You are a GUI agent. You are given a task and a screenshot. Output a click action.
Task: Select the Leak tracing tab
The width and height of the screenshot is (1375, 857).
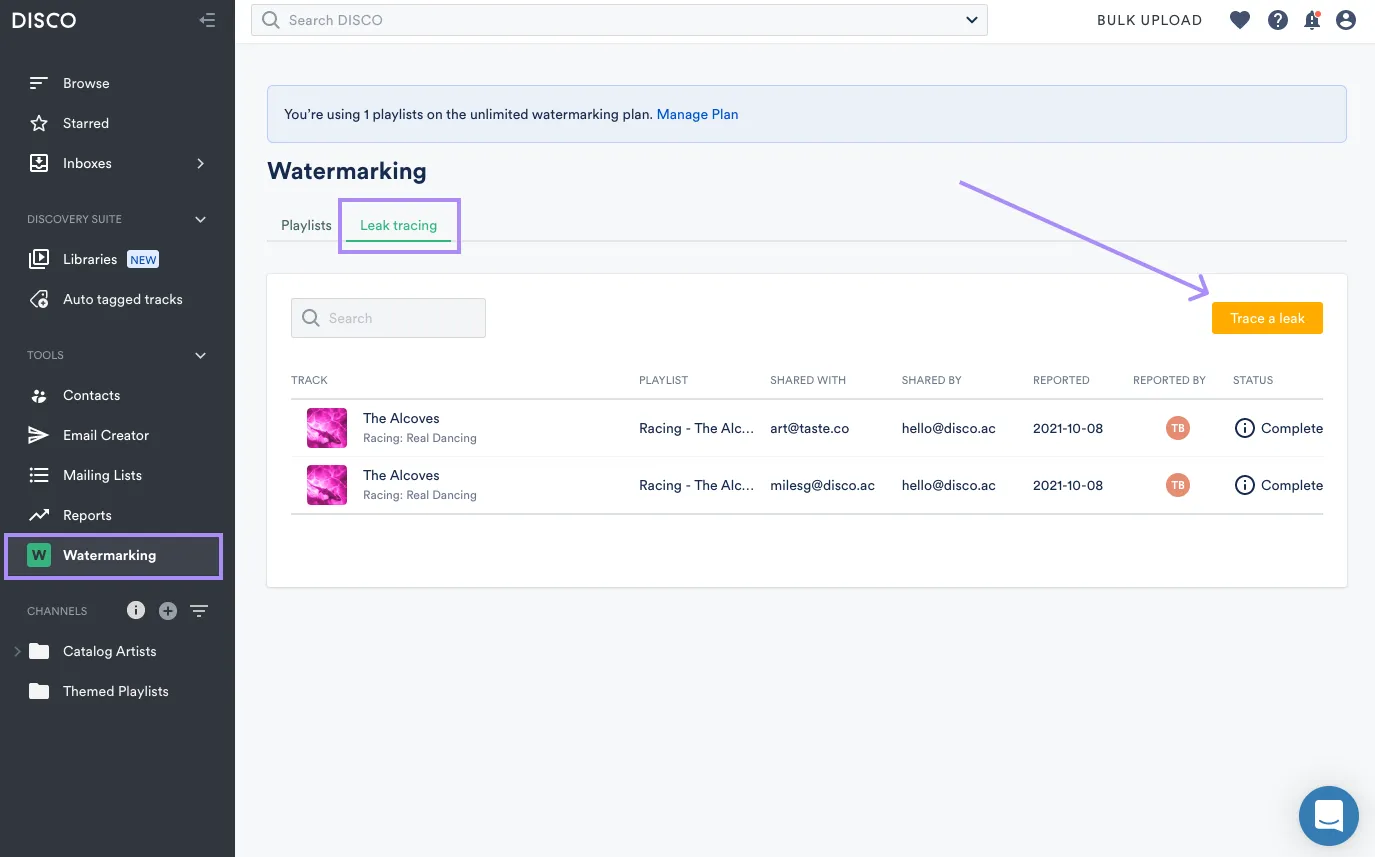pyautogui.click(x=398, y=225)
